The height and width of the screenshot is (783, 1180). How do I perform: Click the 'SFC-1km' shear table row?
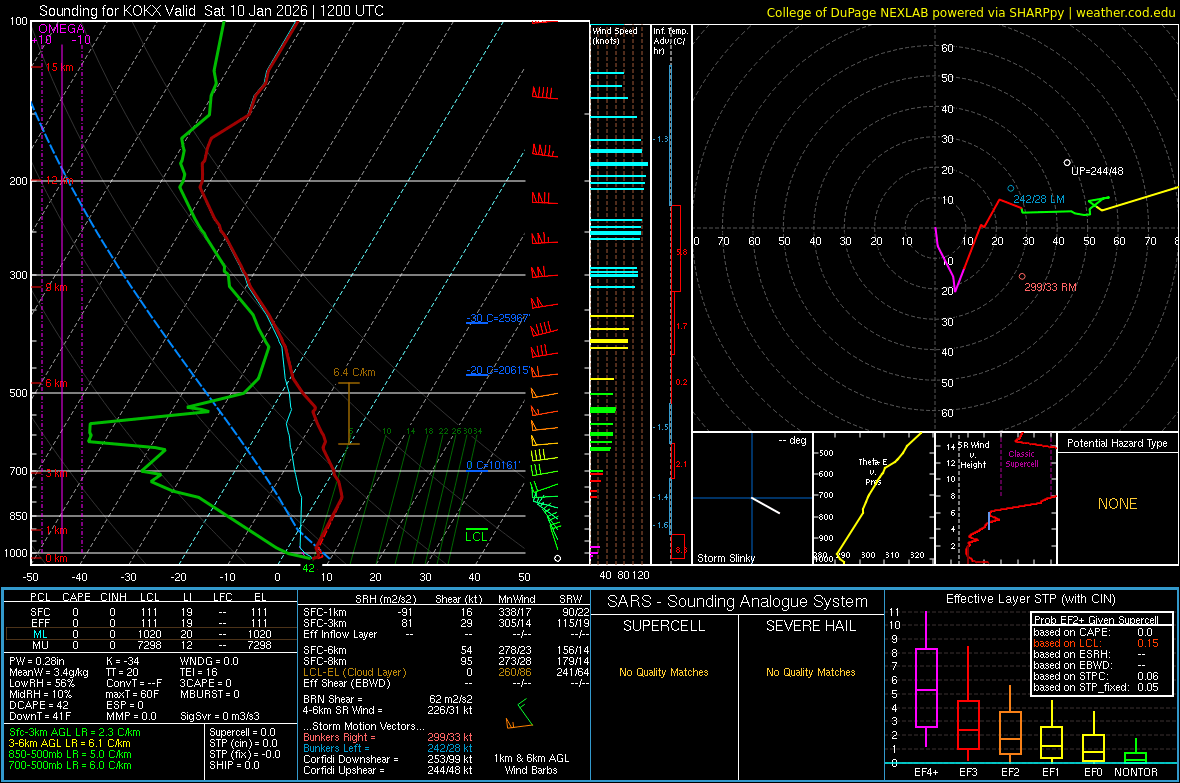[446, 612]
